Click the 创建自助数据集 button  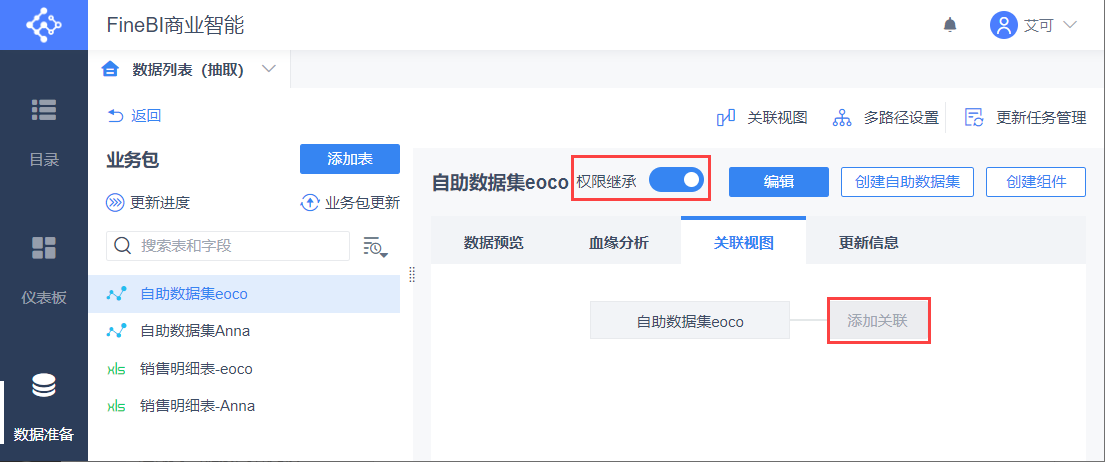pos(907,181)
